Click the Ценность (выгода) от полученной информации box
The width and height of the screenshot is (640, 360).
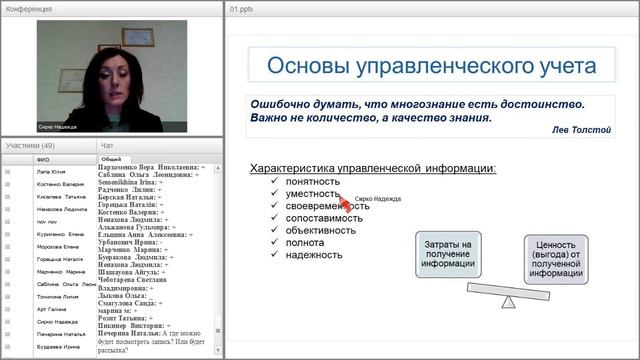click(556, 259)
